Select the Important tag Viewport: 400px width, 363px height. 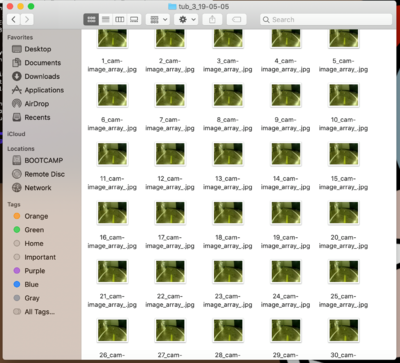[35, 257]
